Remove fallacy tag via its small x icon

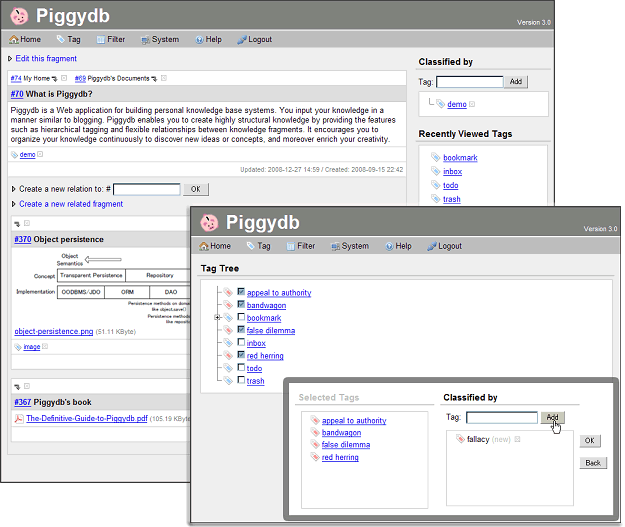[517, 439]
